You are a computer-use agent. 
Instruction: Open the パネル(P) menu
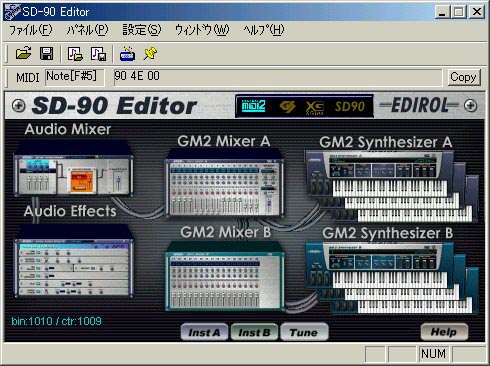pos(87,30)
